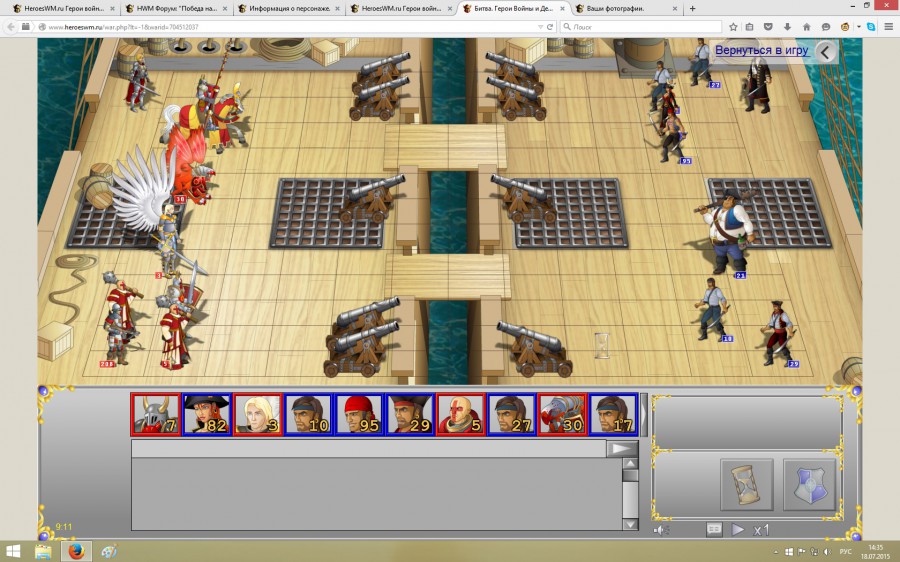The image size is (900, 562).
Task: Select turn-queue portrait numbered 5
Action: click(461, 414)
